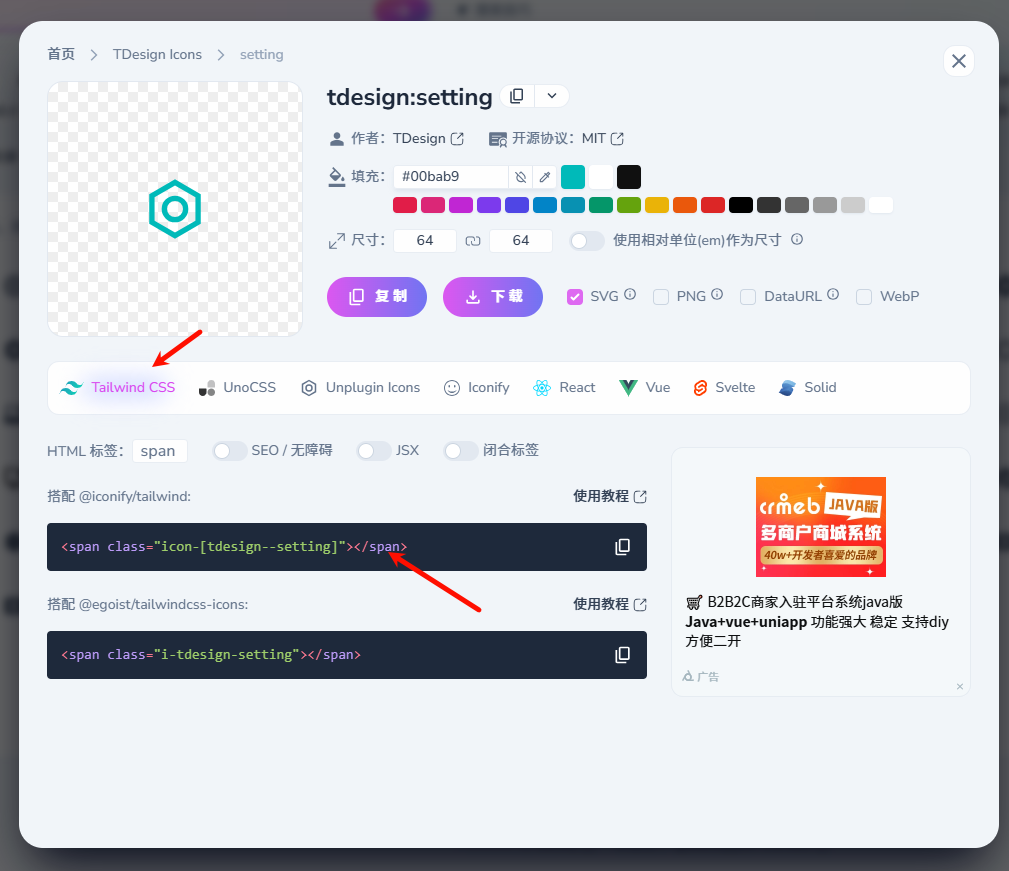Pick the red palette swatch at row start

(x=405, y=205)
